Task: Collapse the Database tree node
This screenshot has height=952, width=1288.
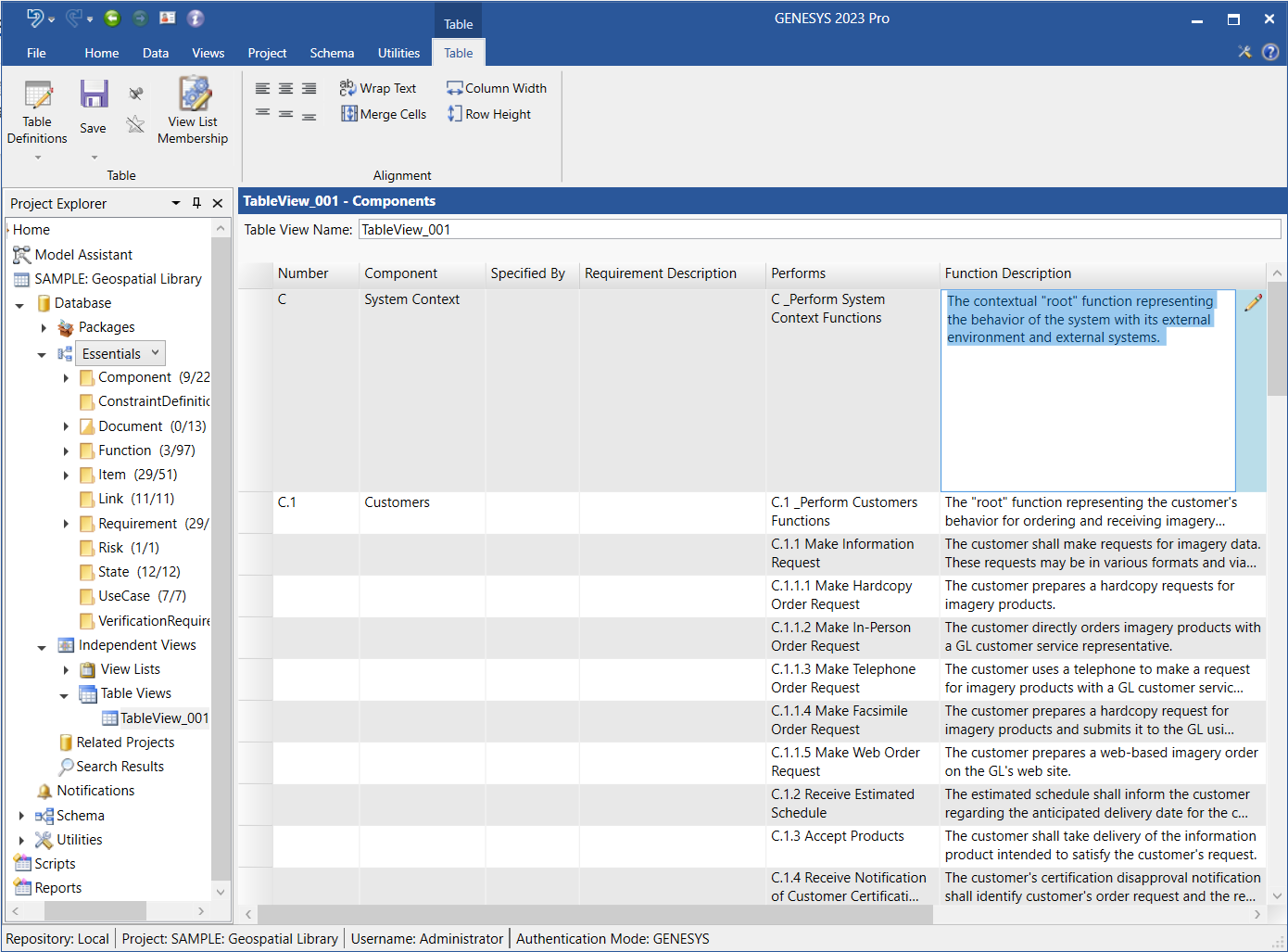Action: point(19,304)
